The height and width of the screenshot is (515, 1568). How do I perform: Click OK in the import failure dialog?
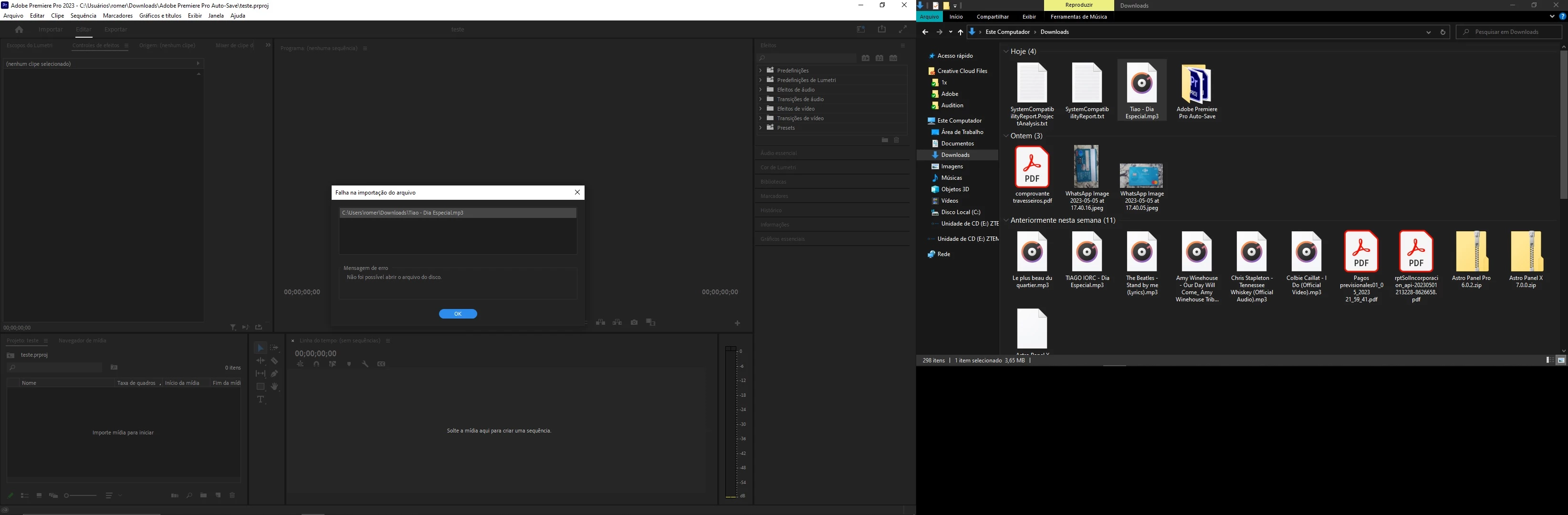458,314
